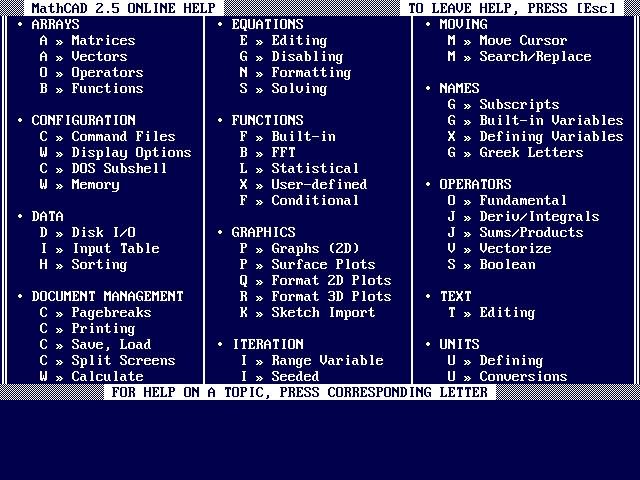Click the TO LEAVE HELP, PRESS [Esc] hint
The height and width of the screenshot is (480, 640).
point(511,8)
